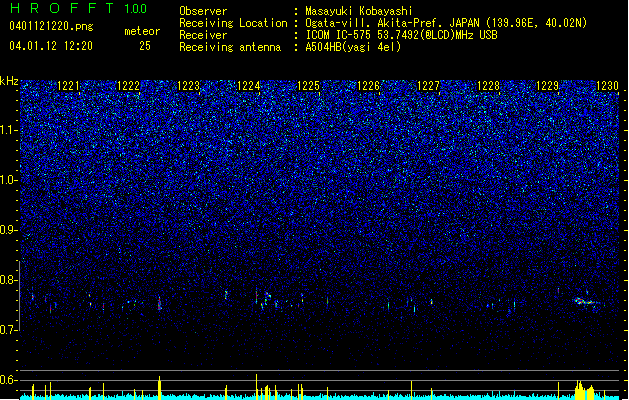
Task: Click the 'Receiving antenna' label
Action: pos(230,47)
